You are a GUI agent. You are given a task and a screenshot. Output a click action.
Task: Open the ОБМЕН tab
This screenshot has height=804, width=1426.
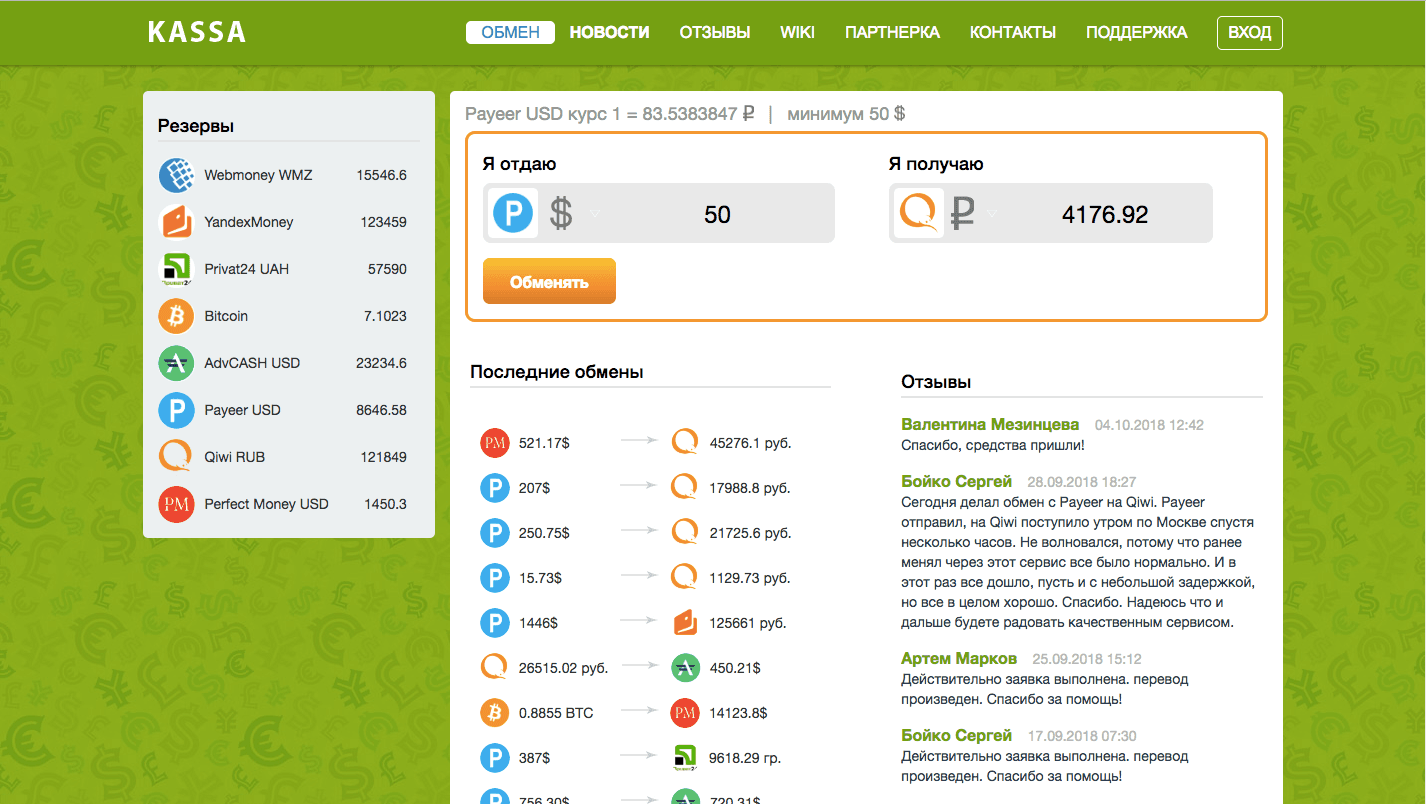pos(510,32)
